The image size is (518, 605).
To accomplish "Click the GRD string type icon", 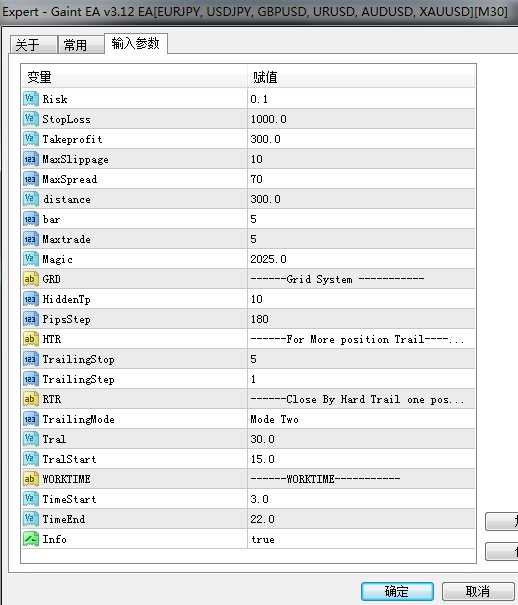I will click(x=30, y=279).
